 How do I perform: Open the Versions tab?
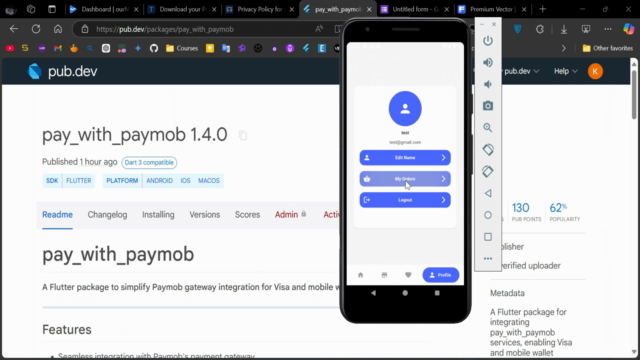[204, 215]
